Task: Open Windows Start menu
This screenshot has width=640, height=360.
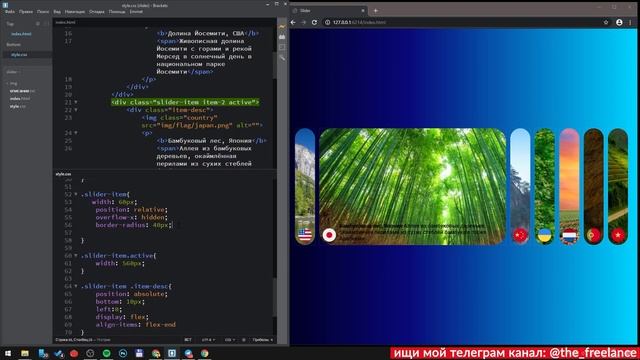Action: (x=8, y=353)
